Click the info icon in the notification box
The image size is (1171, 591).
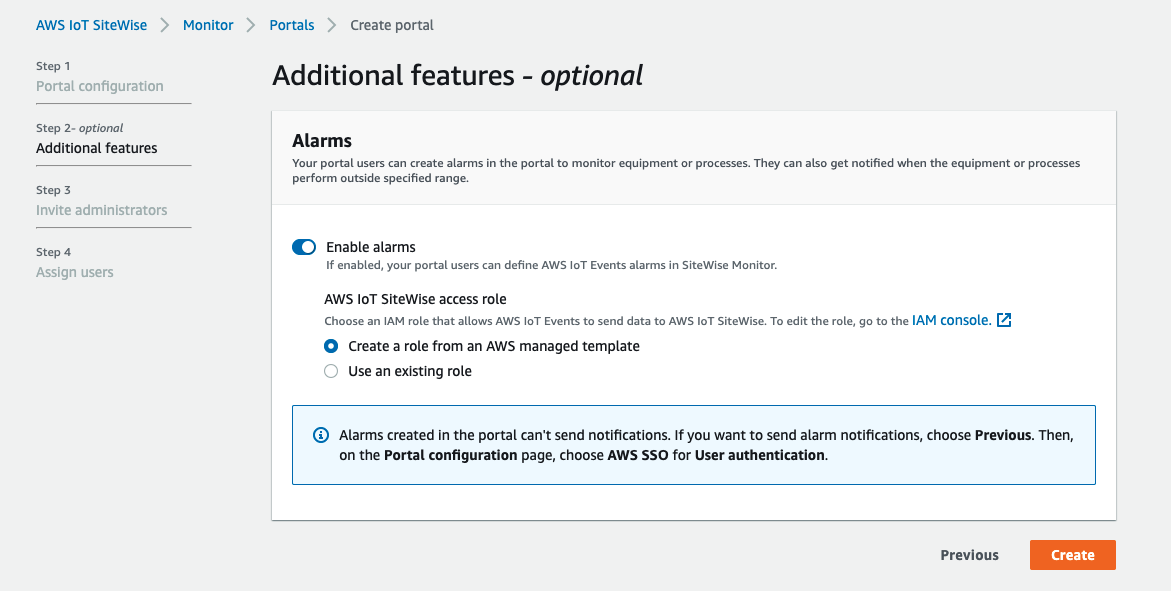321,435
